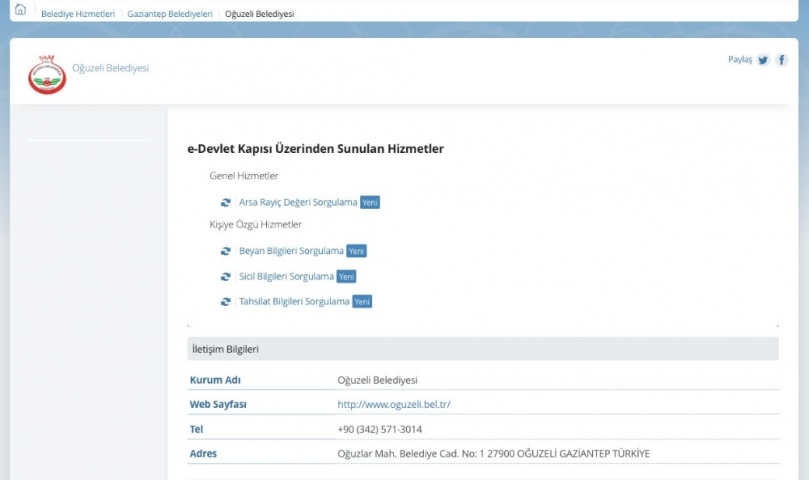Visit http://www.oguzeli.bel.tr/ website link
The width and height of the screenshot is (809, 480).
[x=394, y=405]
